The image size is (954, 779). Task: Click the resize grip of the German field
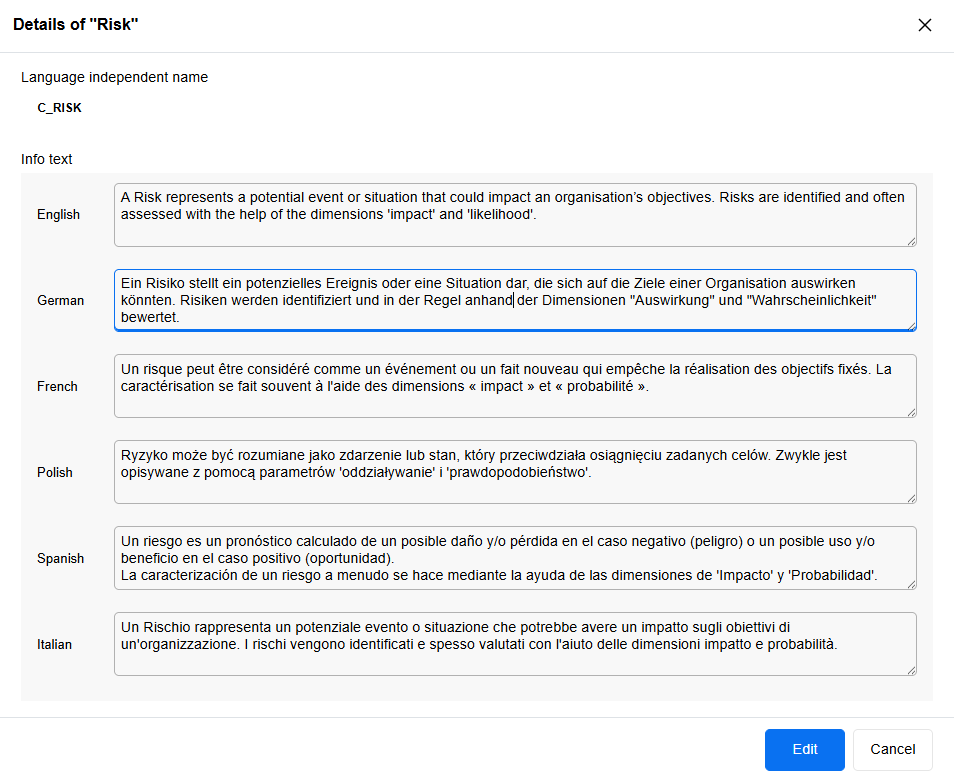(x=911, y=324)
